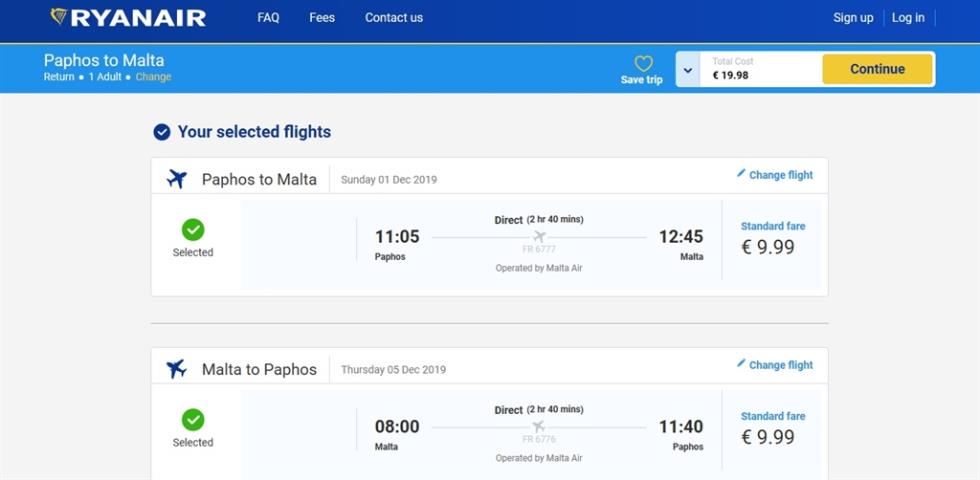This screenshot has height=480, width=980.
Task: Click the Ryanair harp logo
Action: (59, 16)
